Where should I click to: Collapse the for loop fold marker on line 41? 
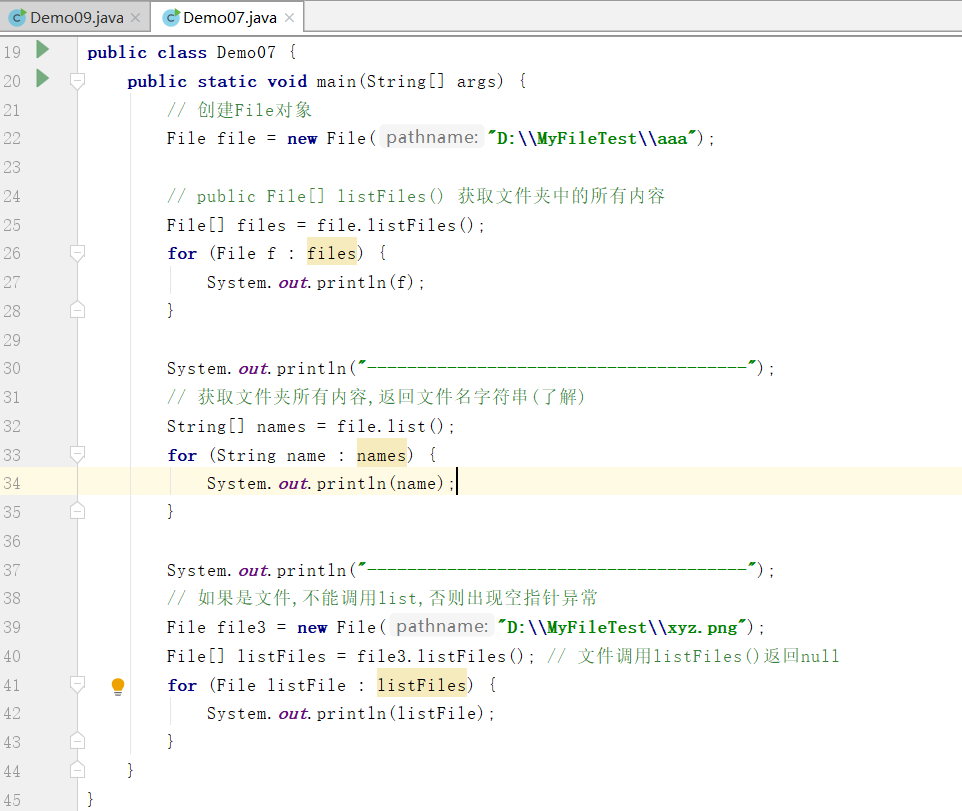point(77,684)
